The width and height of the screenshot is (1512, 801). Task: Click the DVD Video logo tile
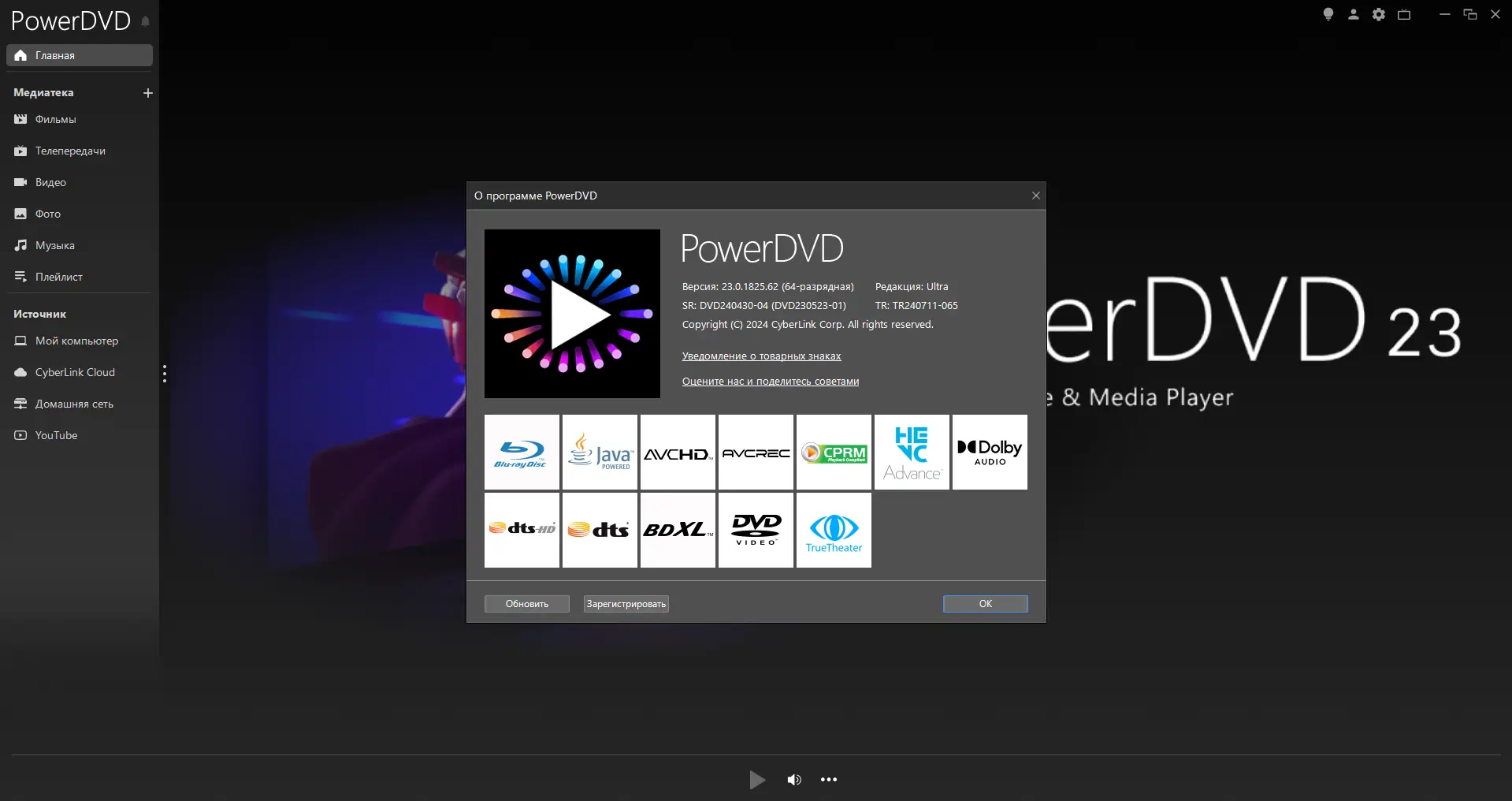click(756, 530)
